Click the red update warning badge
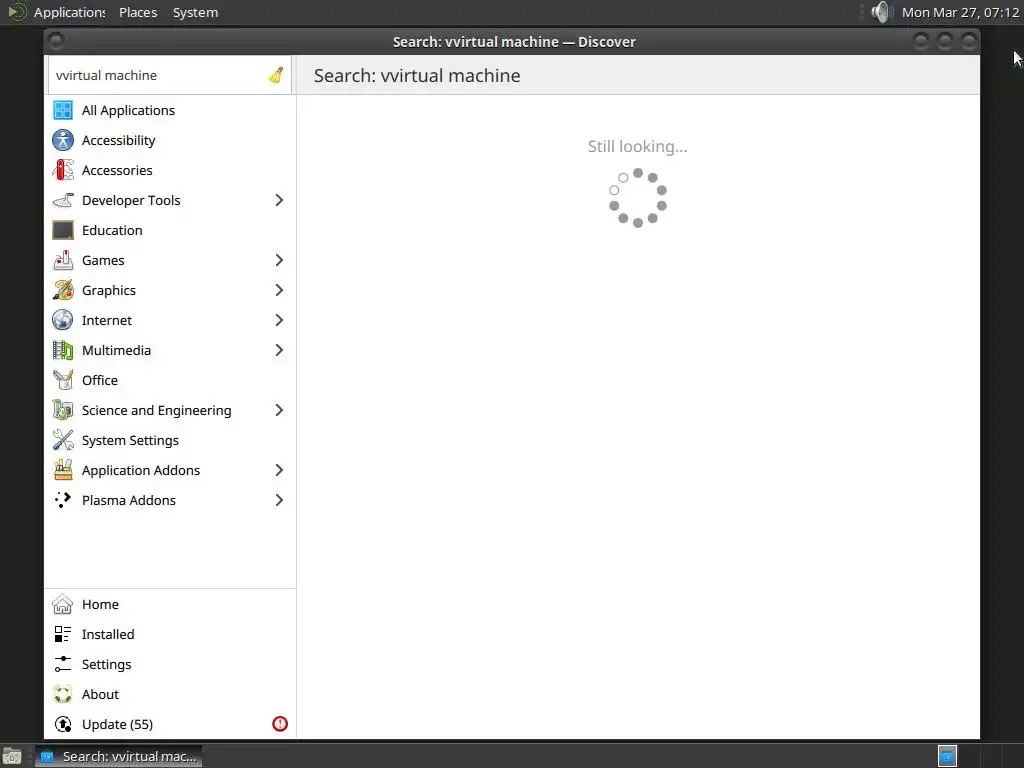This screenshot has height=768, width=1024. point(280,724)
